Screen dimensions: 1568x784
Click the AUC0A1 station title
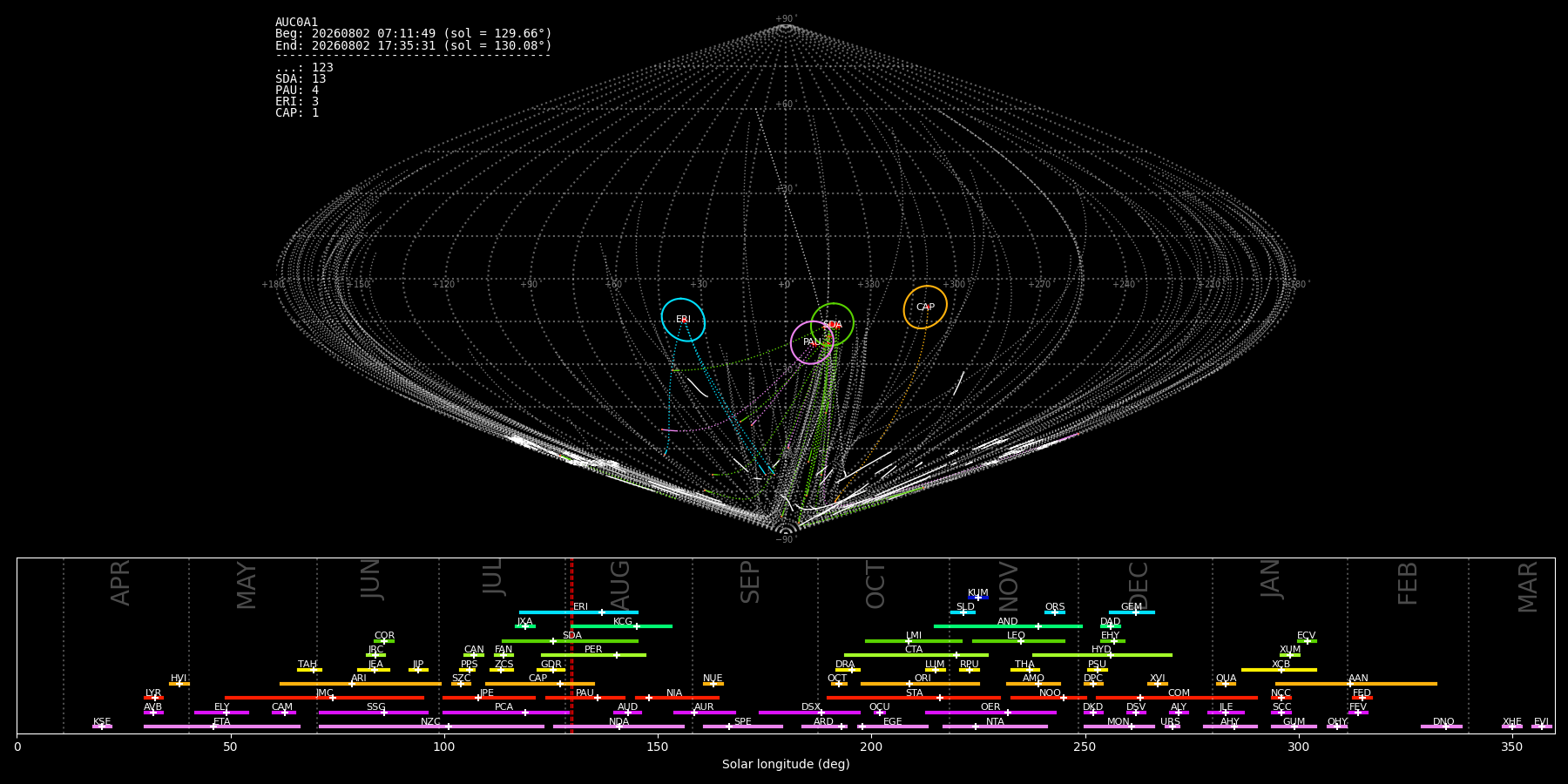pos(297,22)
